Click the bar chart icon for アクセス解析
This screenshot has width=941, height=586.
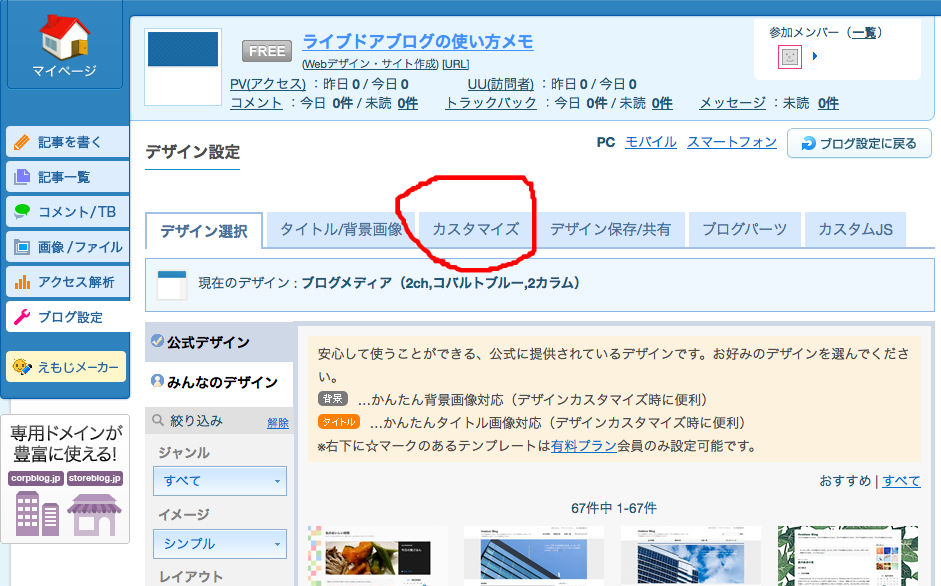click(22, 282)
